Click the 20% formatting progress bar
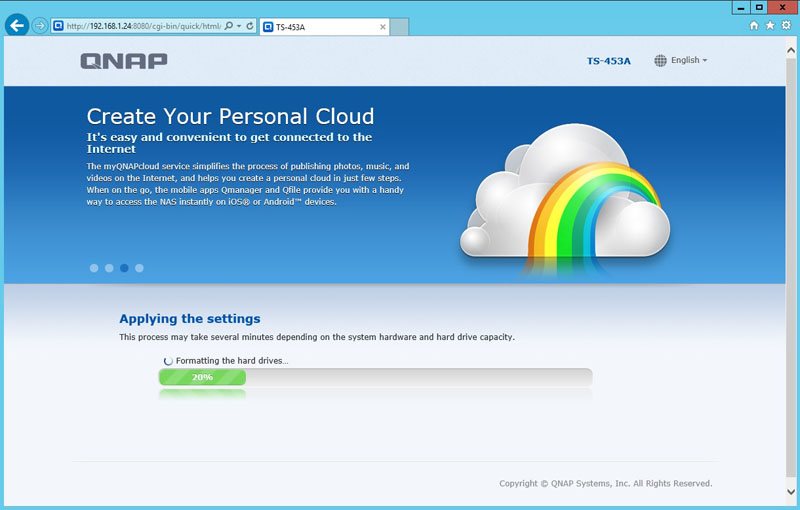 tap(376, 377)
